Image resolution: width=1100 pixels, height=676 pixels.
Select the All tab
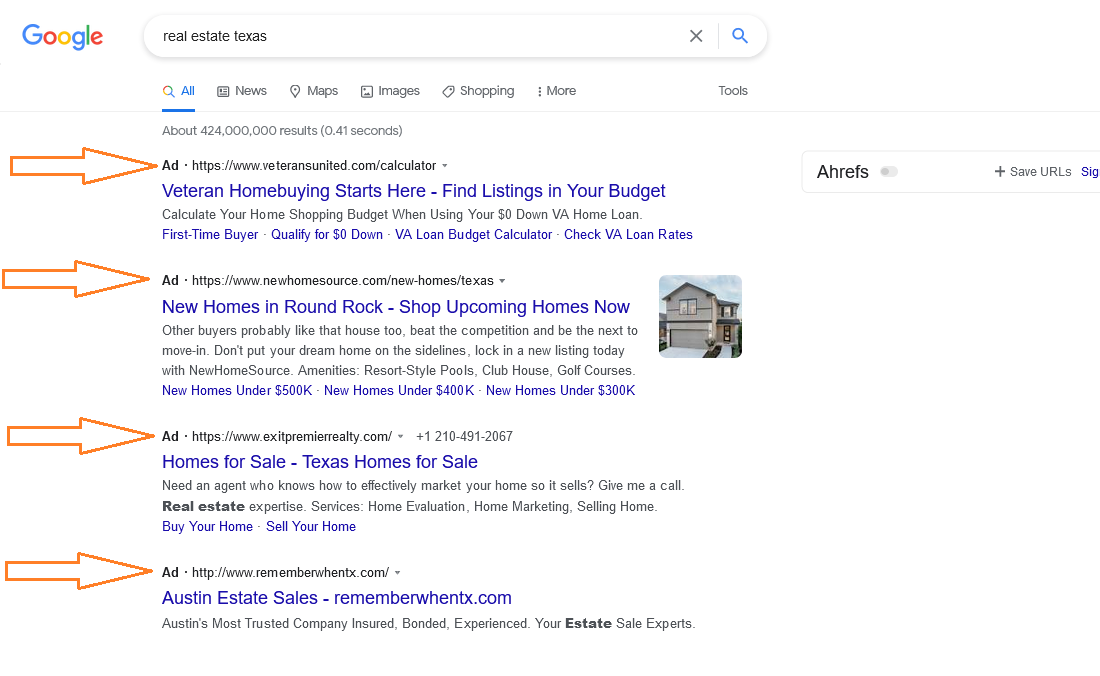click(179, 91)
